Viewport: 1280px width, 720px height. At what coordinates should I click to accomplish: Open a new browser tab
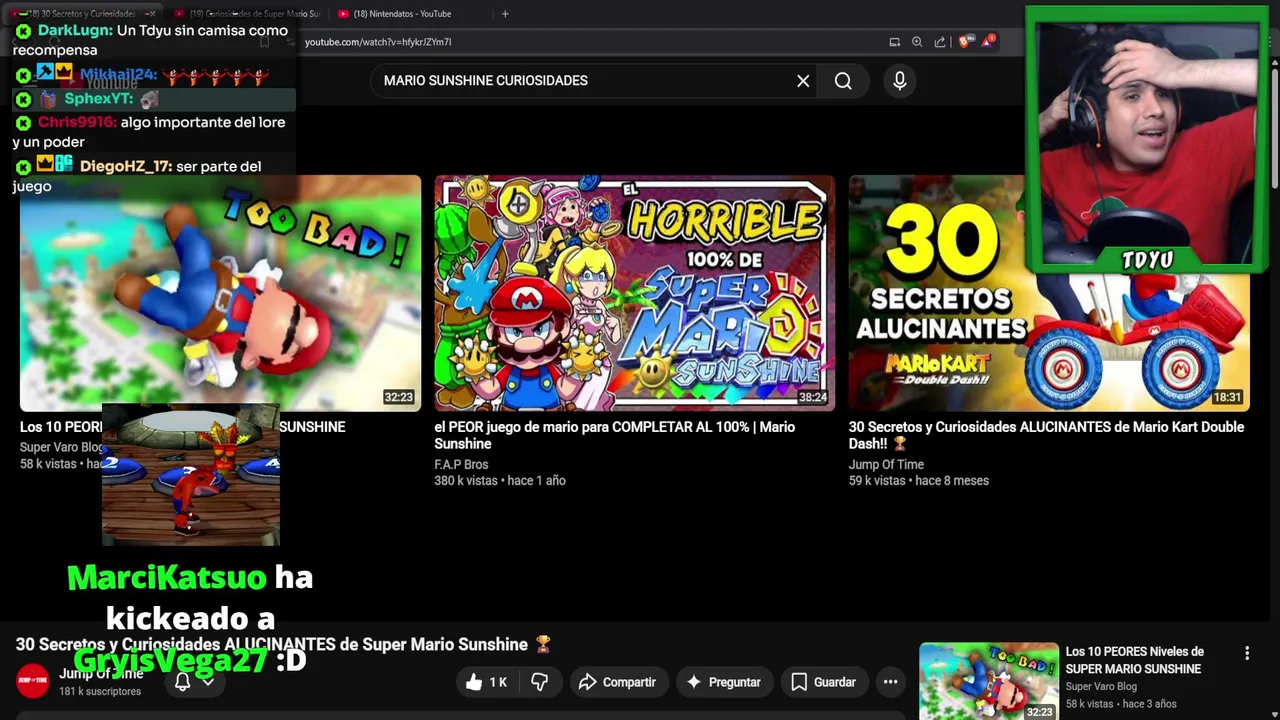tap(505, 14)
